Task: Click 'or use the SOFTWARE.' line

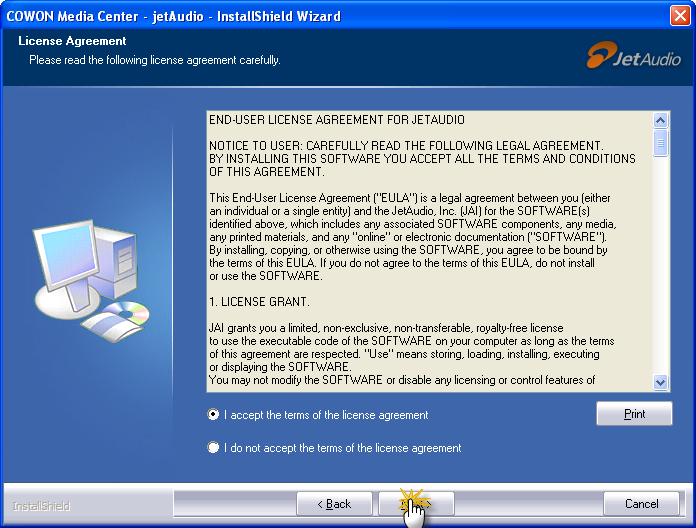Action: [265, 276]
